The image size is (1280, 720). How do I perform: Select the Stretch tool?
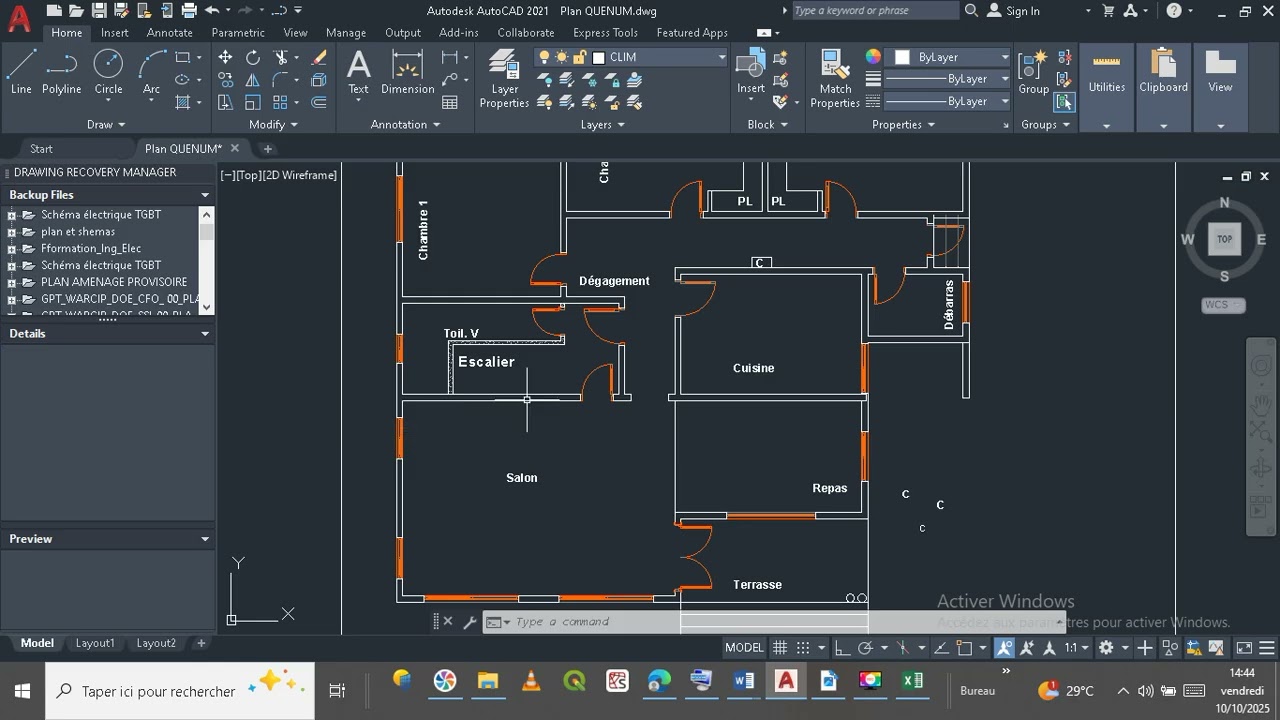tap(225, 102)
